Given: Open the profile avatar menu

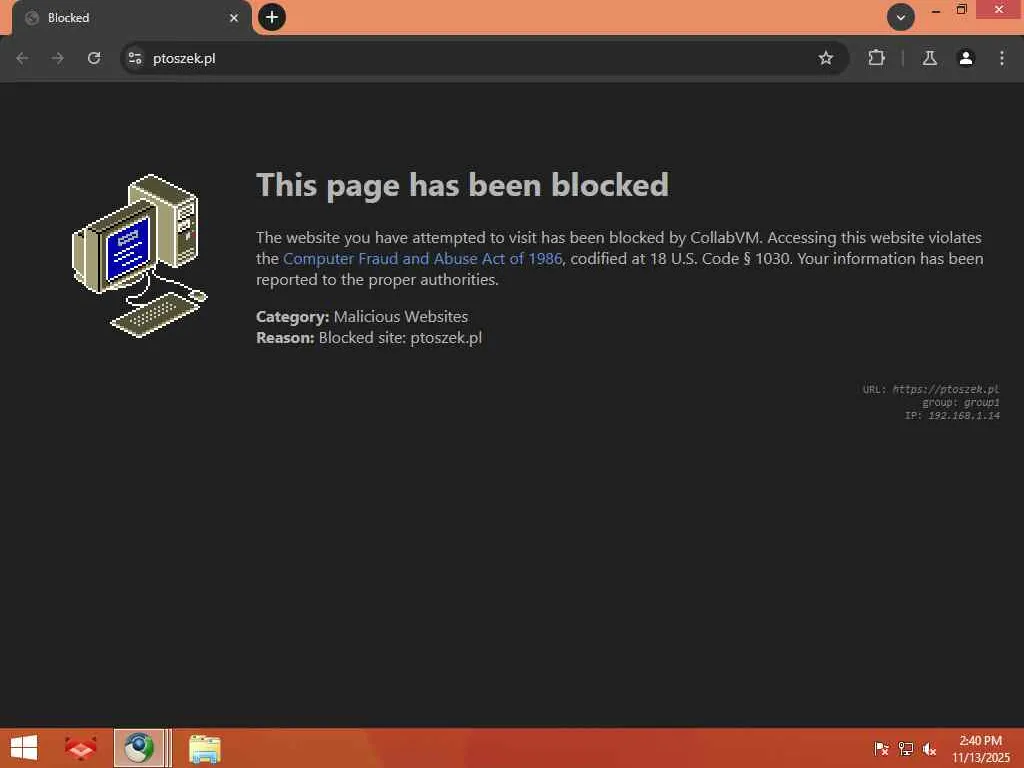Looking at the screenshot, I should (x=966, y=58).
